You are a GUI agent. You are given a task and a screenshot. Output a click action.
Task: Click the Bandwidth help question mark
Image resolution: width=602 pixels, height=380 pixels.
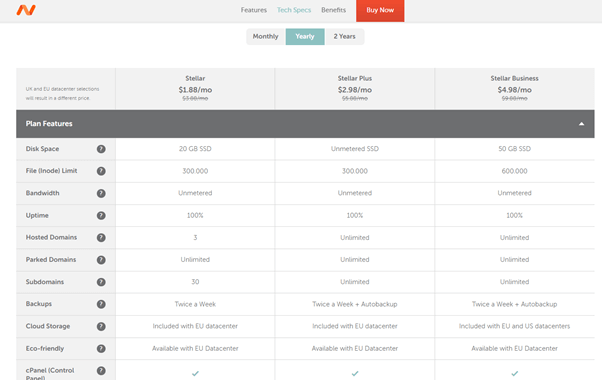click(x=101, y=193)
